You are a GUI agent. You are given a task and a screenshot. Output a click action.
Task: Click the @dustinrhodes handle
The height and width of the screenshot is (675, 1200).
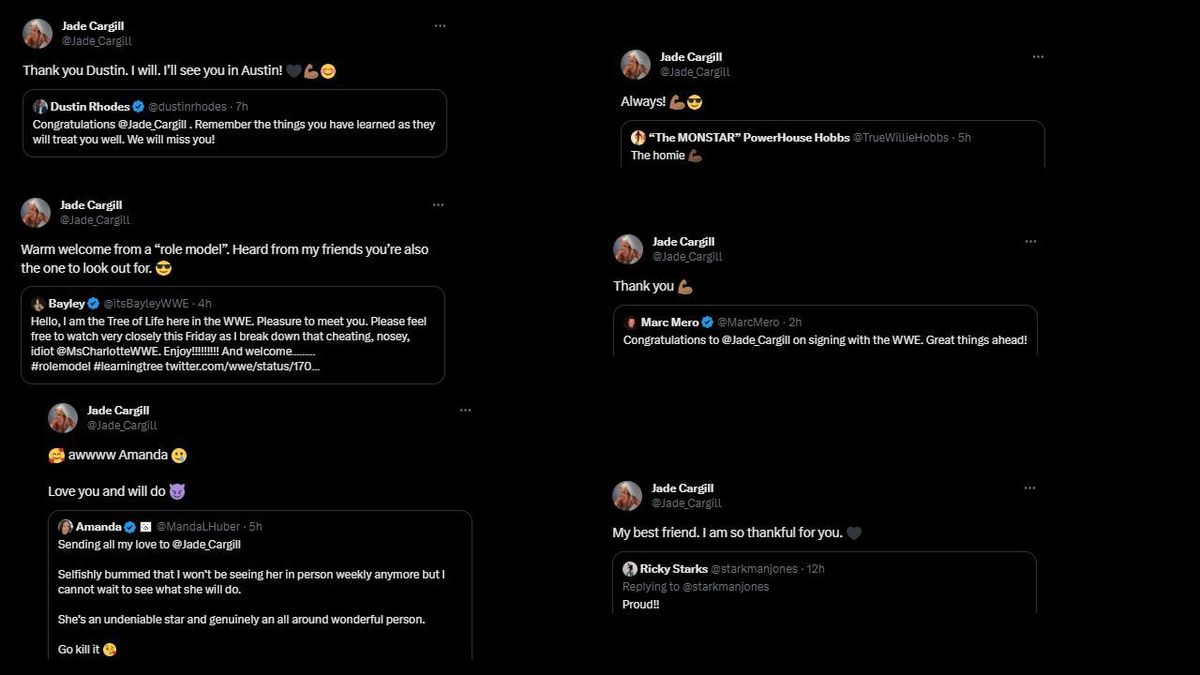[185, 105]
